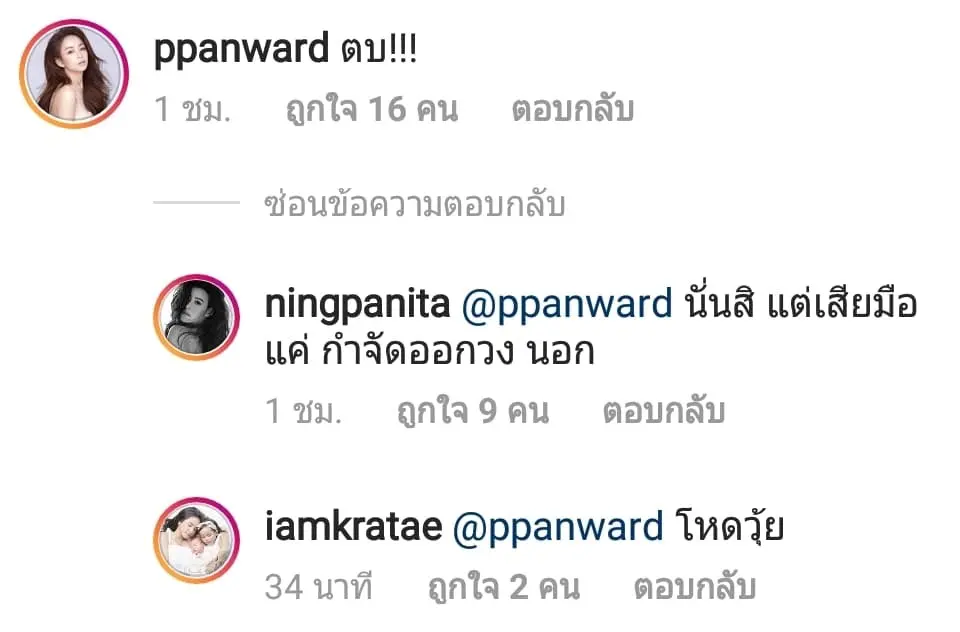The height and width of the screenshot is (632, 960).
Task: Open ppanward's profile picture
Action: click(74, 73)
